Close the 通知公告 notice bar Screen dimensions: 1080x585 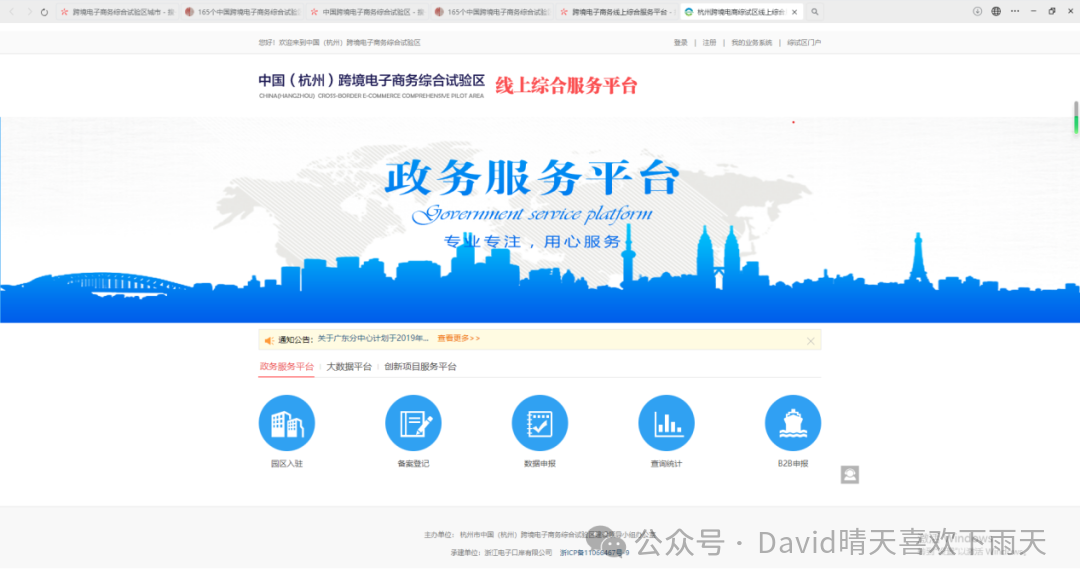810,340
